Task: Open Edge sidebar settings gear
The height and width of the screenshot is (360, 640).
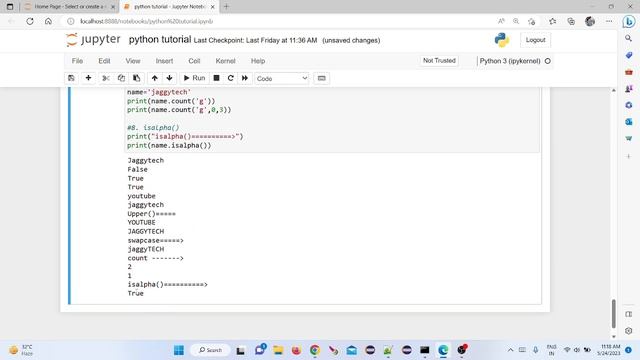Action: pos(629,331)
